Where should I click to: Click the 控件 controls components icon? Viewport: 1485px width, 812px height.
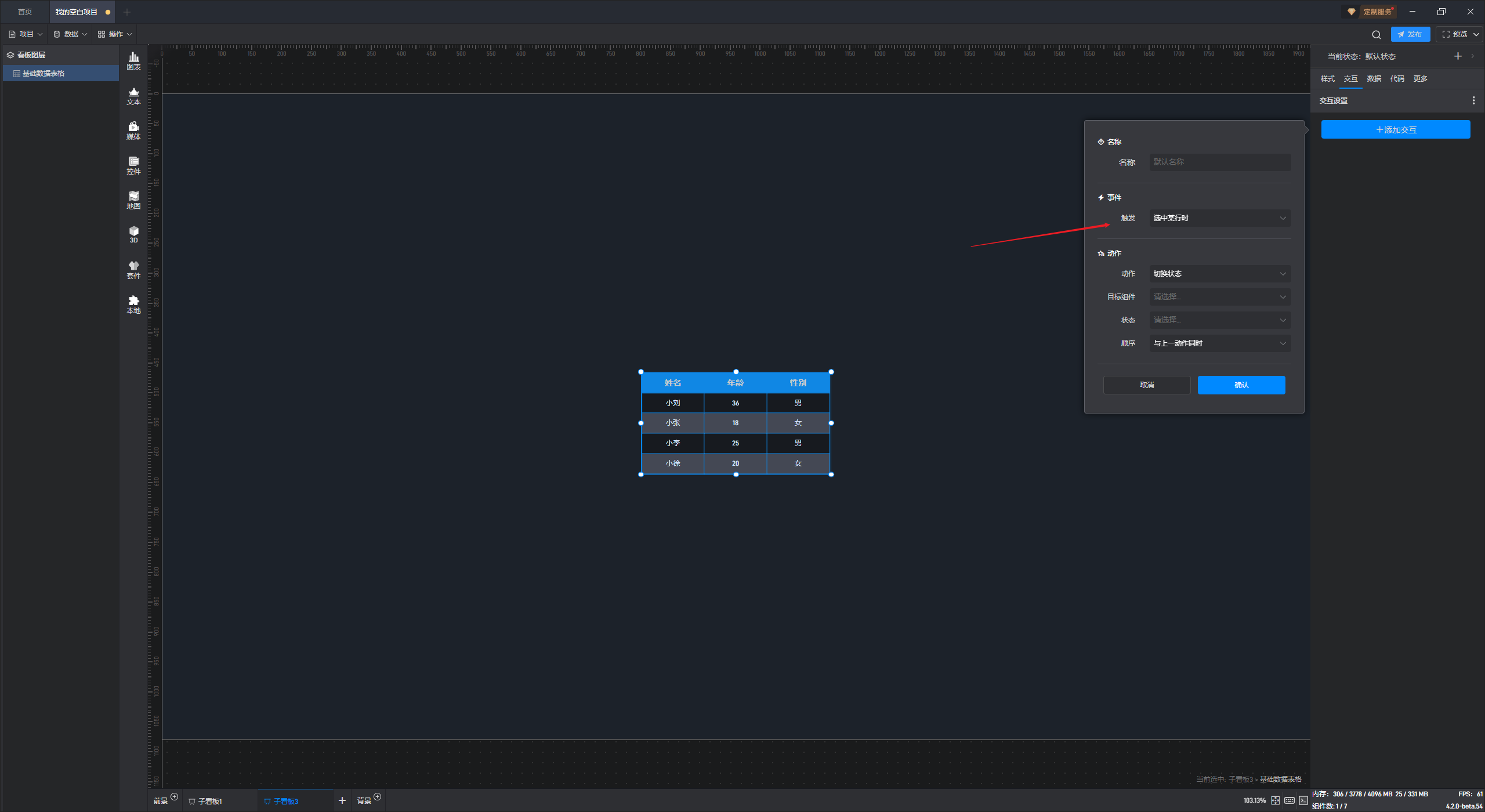point(133,165)
